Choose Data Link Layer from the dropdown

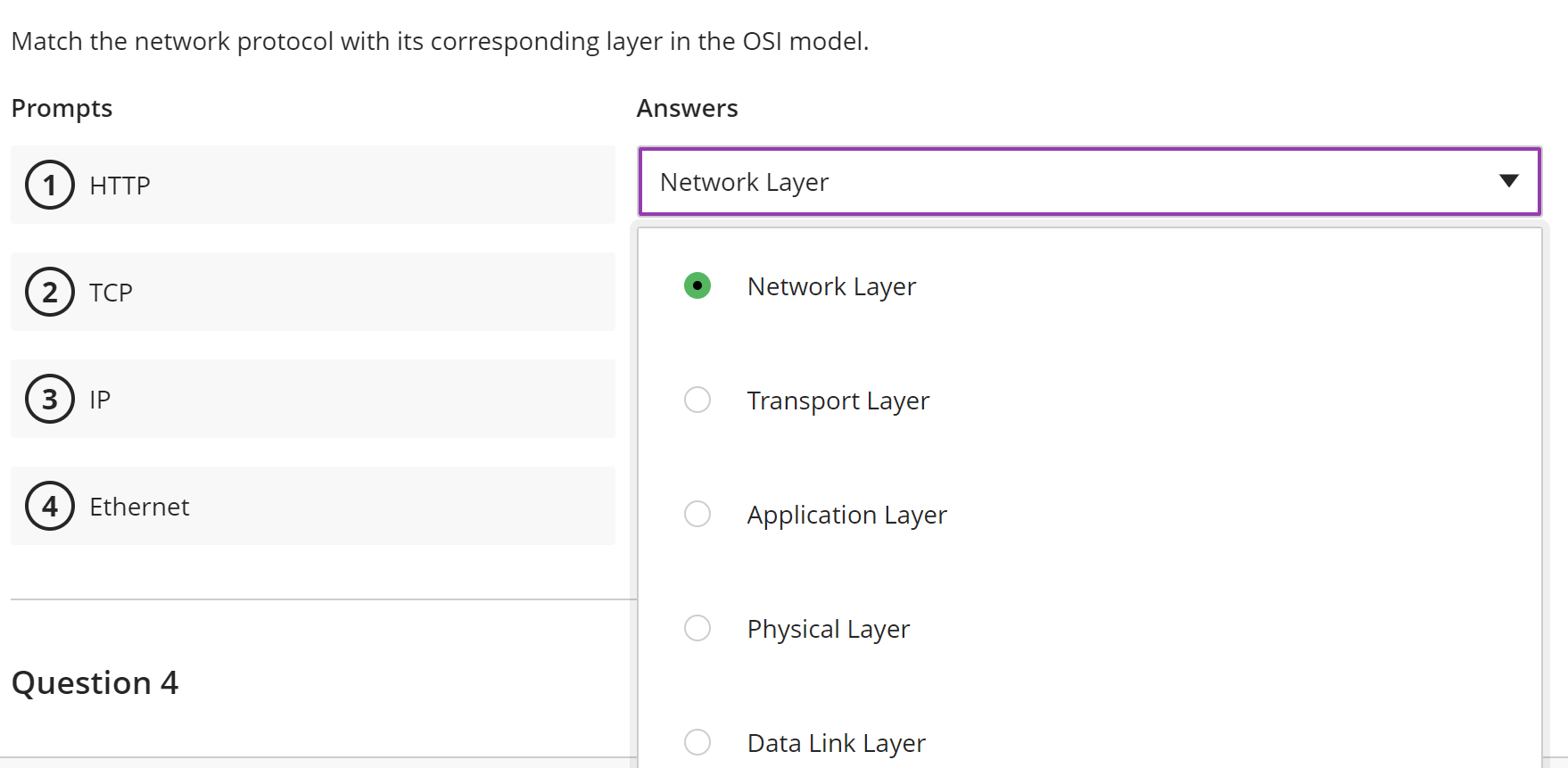click(x=835, y=742)
